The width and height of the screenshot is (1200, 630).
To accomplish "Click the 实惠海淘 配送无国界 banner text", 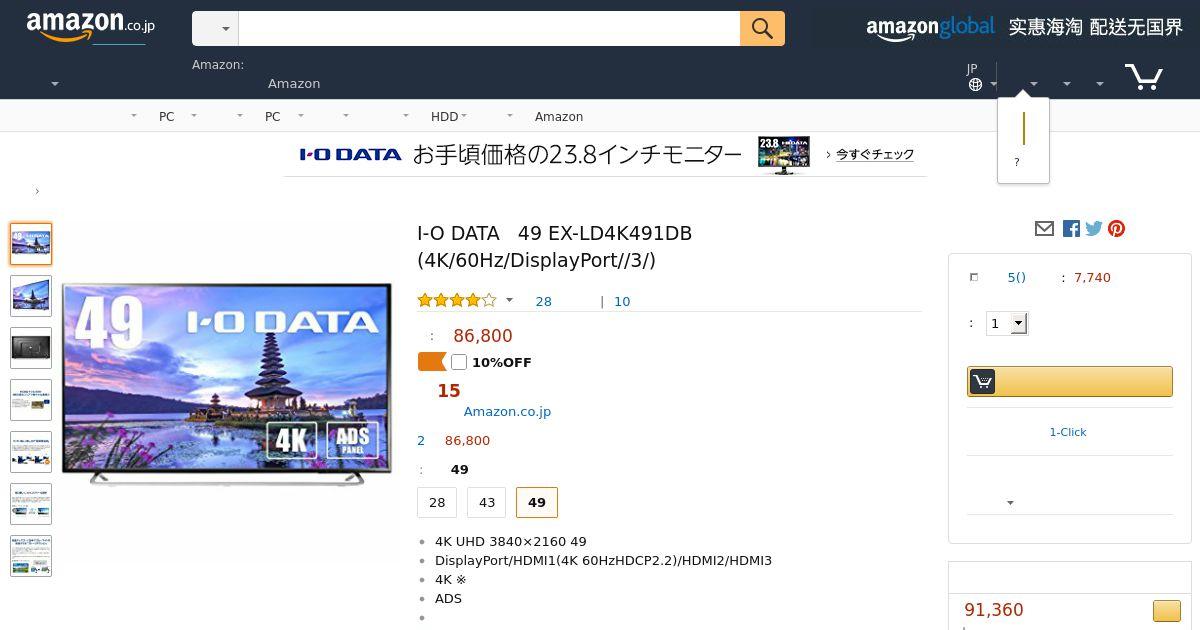I will pos(1095,27).
